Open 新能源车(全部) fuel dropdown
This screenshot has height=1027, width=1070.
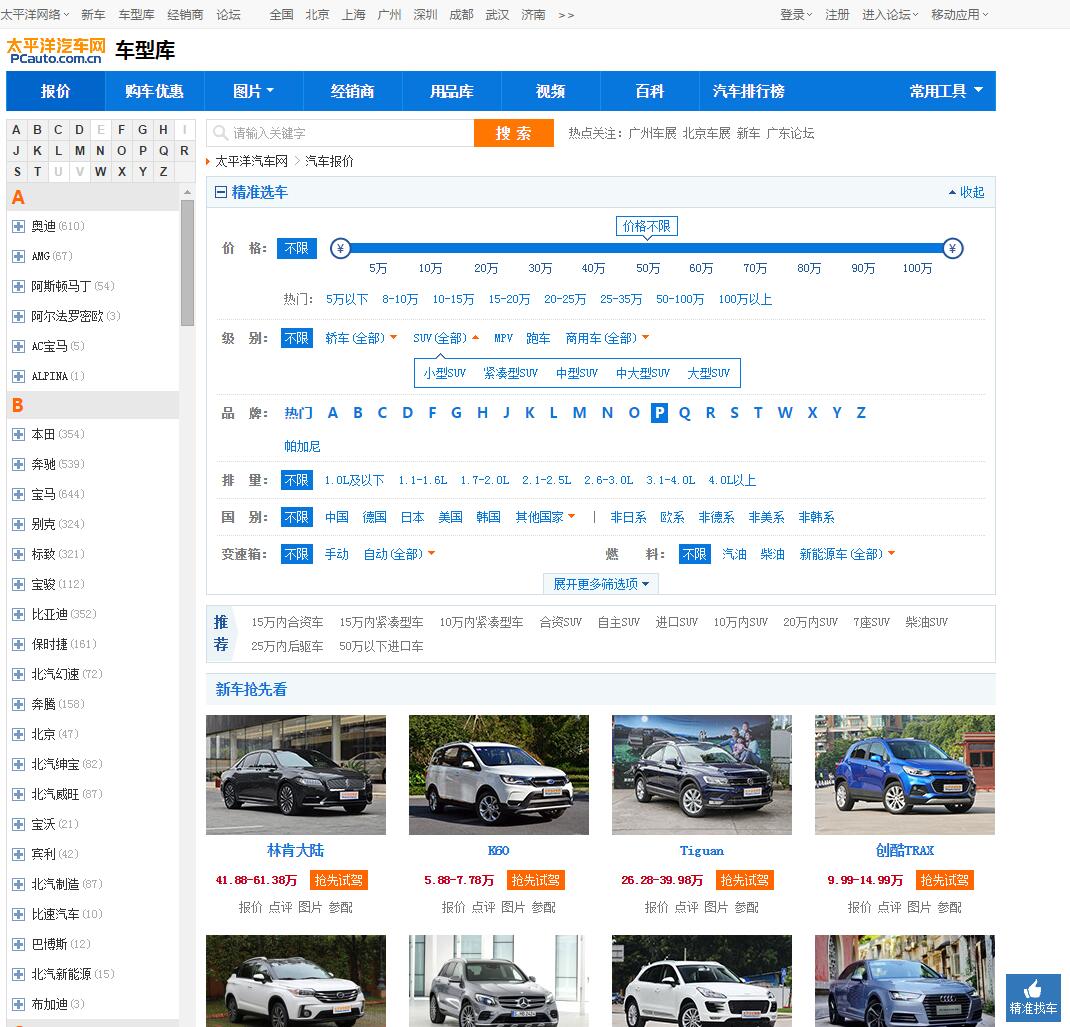[846, 554]
